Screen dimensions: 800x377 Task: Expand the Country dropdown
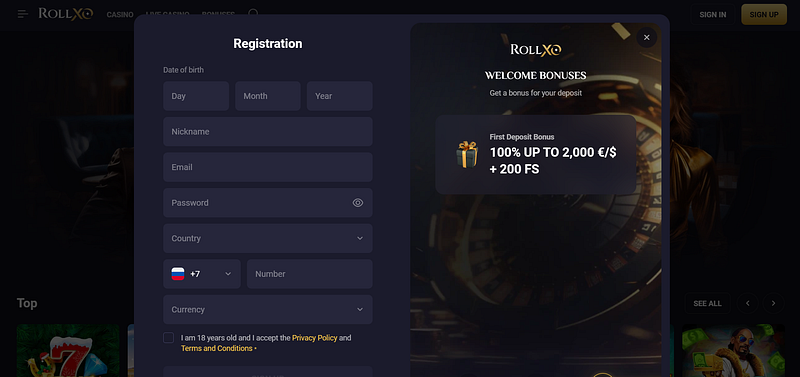pos(267,238)
